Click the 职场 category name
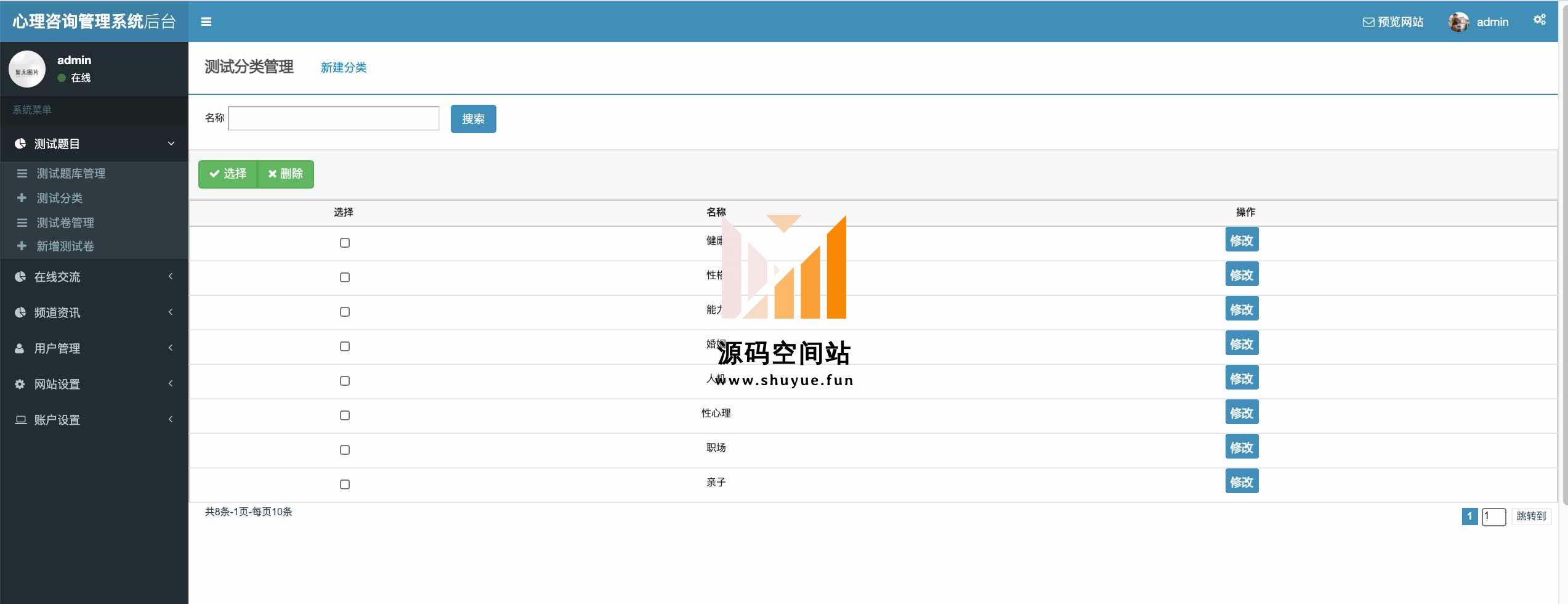Viewport: 1568px width, 604px height. click(716, 448)
